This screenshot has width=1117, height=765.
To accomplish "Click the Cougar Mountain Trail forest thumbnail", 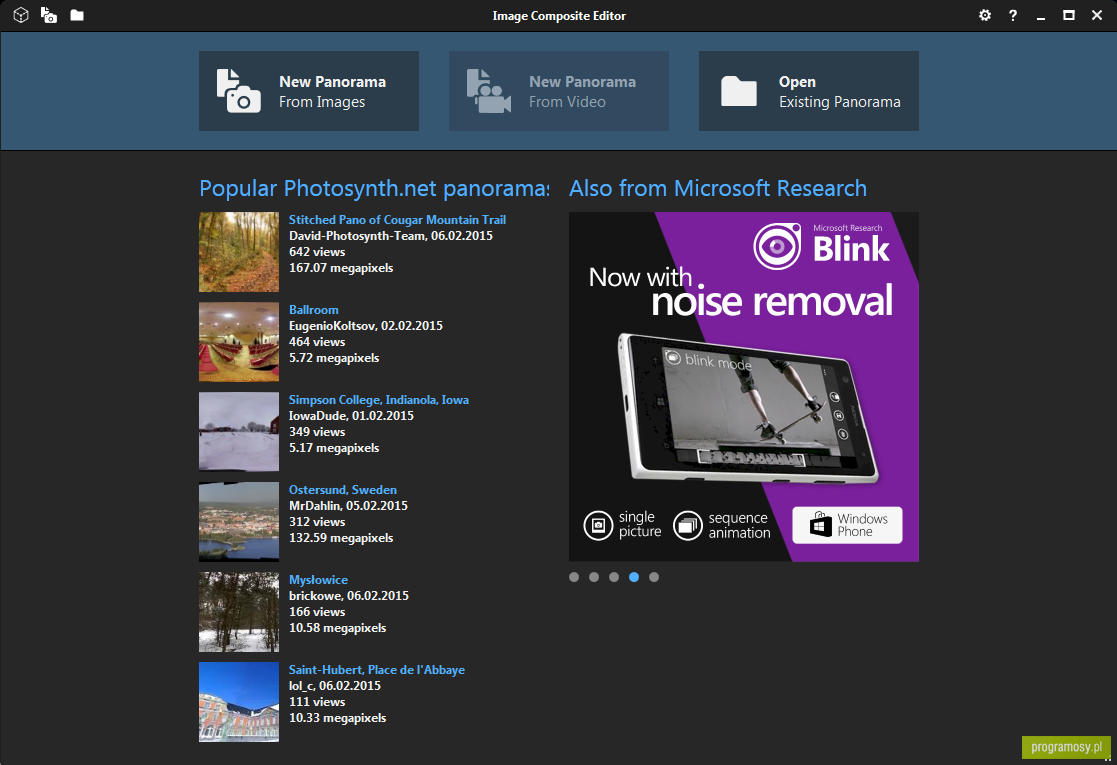I will tap(239, 251).
